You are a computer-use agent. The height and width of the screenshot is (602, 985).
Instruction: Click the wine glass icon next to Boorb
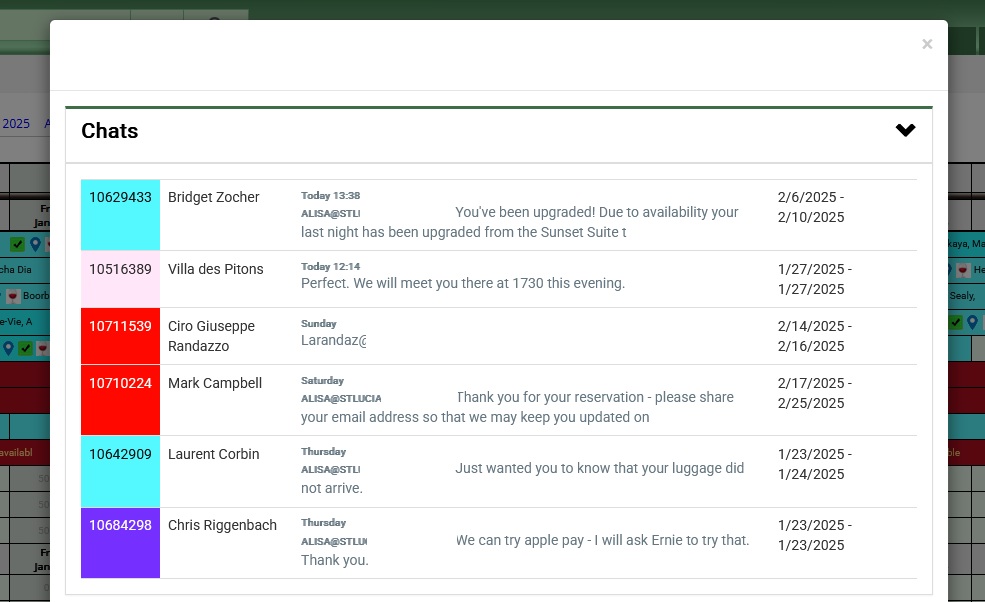coord(13,296)
